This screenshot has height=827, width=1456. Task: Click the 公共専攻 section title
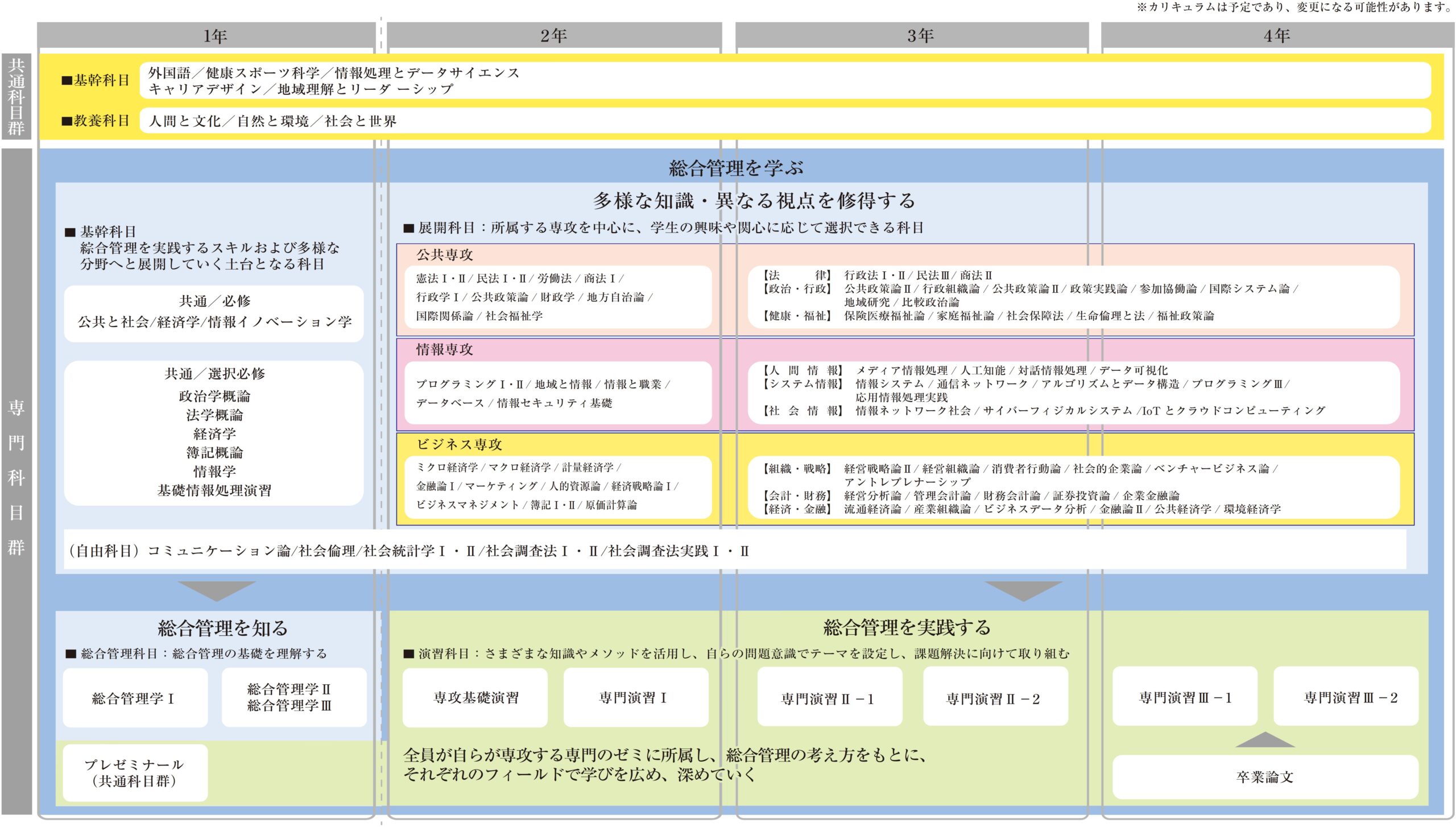445,255
